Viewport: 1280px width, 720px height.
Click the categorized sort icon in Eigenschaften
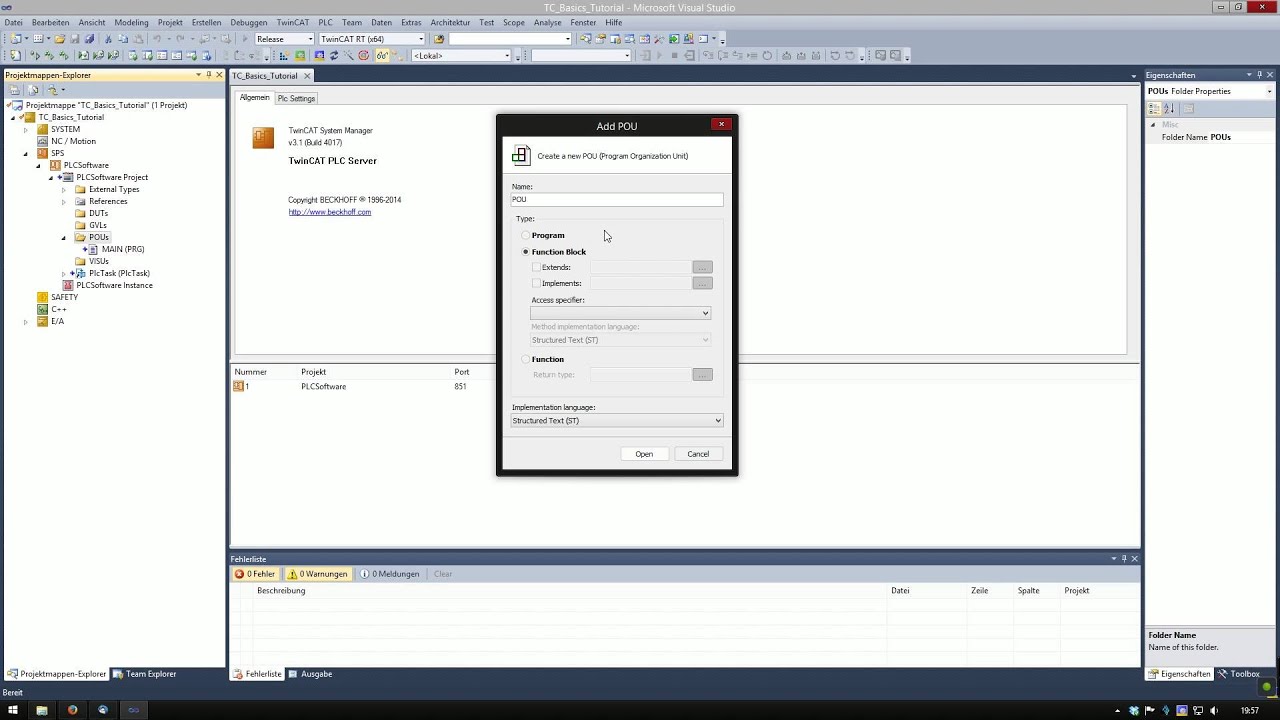tap(1154, 108)
